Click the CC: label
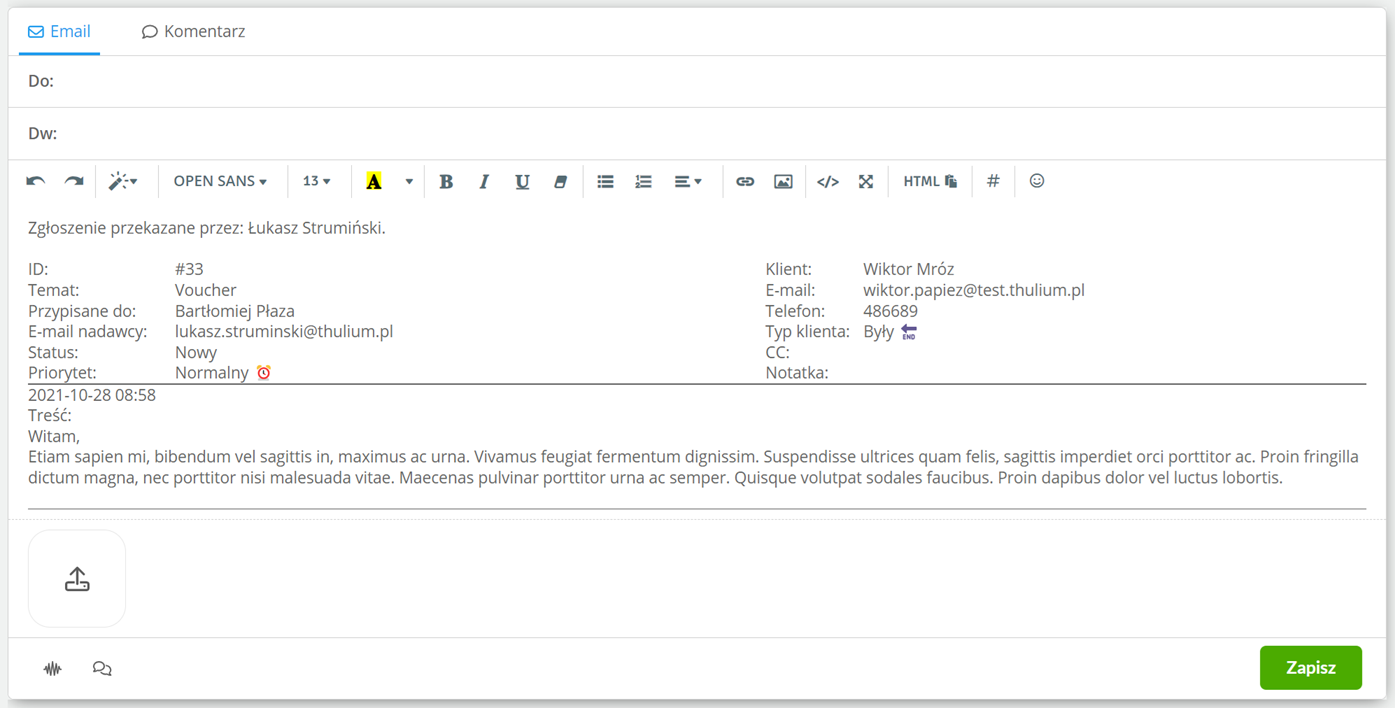Viewport: 1395px width, 708px height. tap(778, 352)
